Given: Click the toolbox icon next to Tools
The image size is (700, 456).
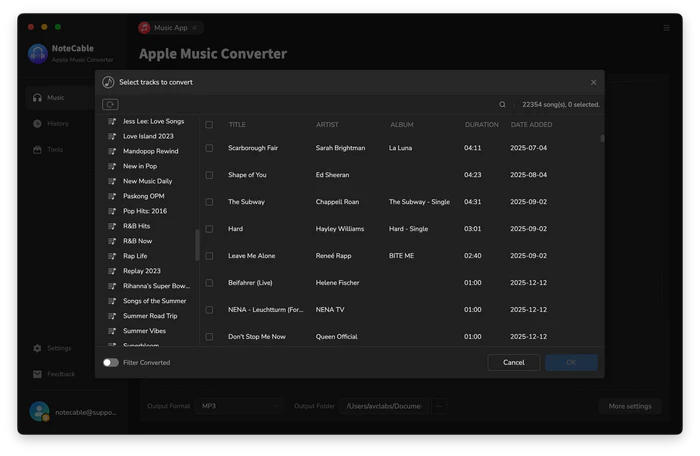Looking at the screenshot, I should click(x=38, y=150).
